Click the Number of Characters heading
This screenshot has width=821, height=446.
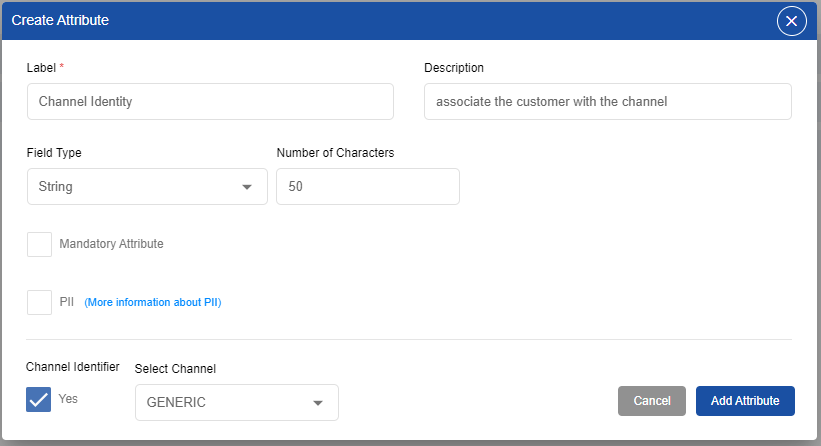[335, 153]
